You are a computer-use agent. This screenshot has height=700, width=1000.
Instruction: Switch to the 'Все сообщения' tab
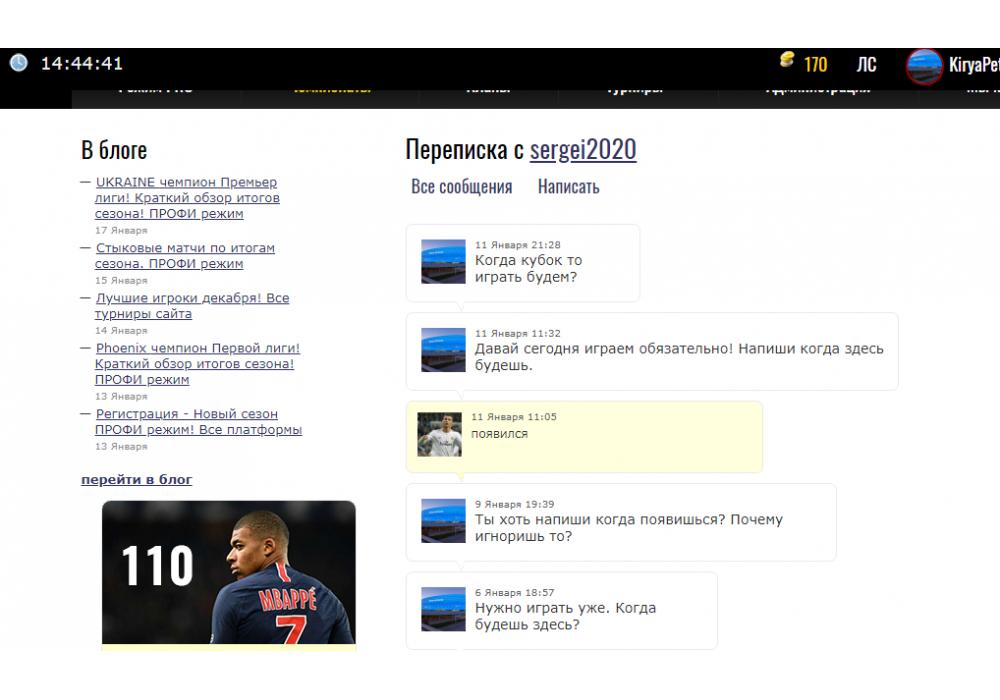pyautogui.click(x=461, y=187)
